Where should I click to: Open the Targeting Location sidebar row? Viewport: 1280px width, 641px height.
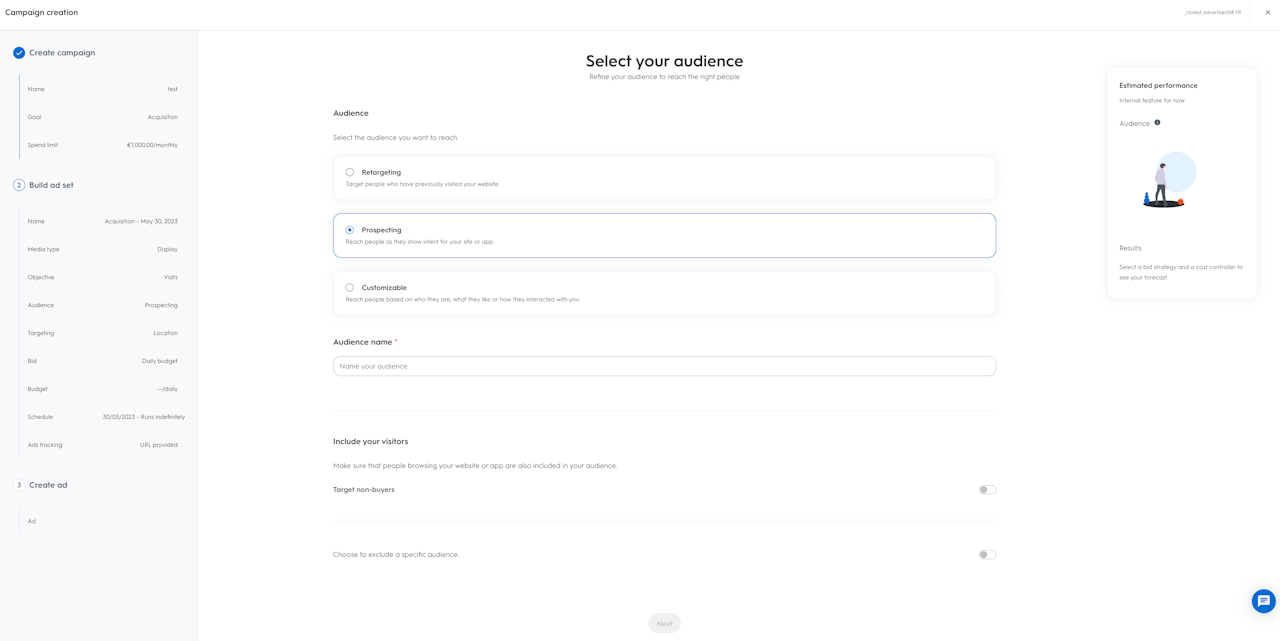click(102, 333)
